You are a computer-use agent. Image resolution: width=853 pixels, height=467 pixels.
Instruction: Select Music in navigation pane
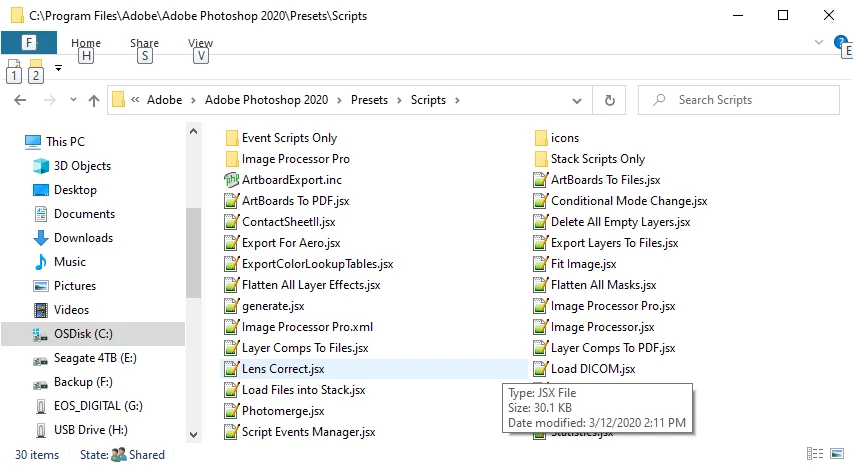[70, 262]
